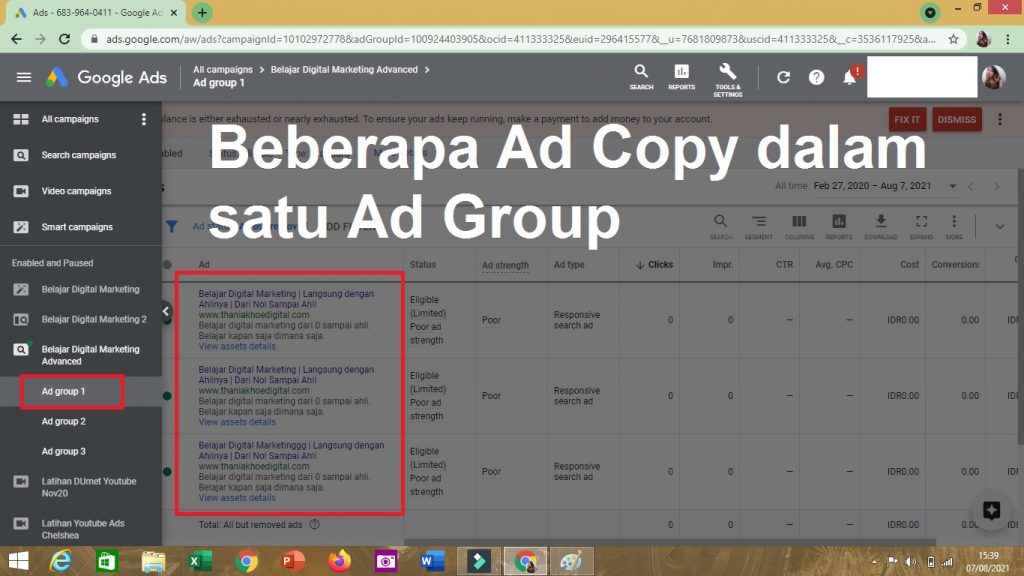Open the Columns icon in table toolbar

[x=799, y=224]
